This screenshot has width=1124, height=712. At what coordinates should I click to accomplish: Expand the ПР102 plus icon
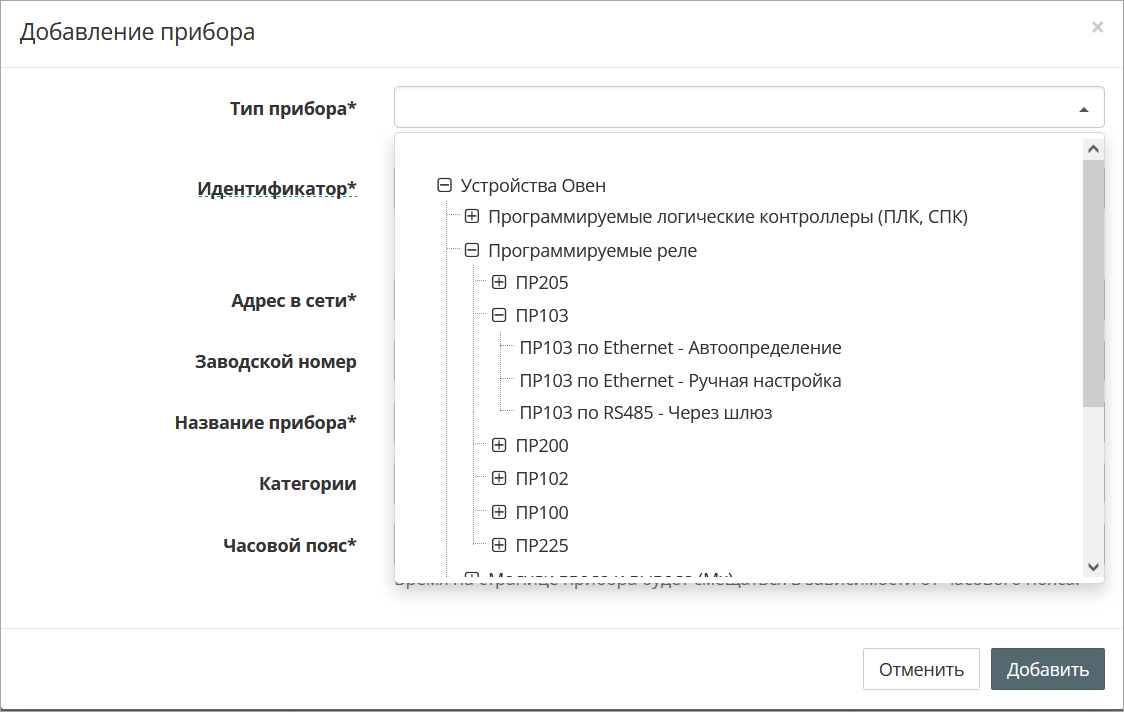coord(499,479)
